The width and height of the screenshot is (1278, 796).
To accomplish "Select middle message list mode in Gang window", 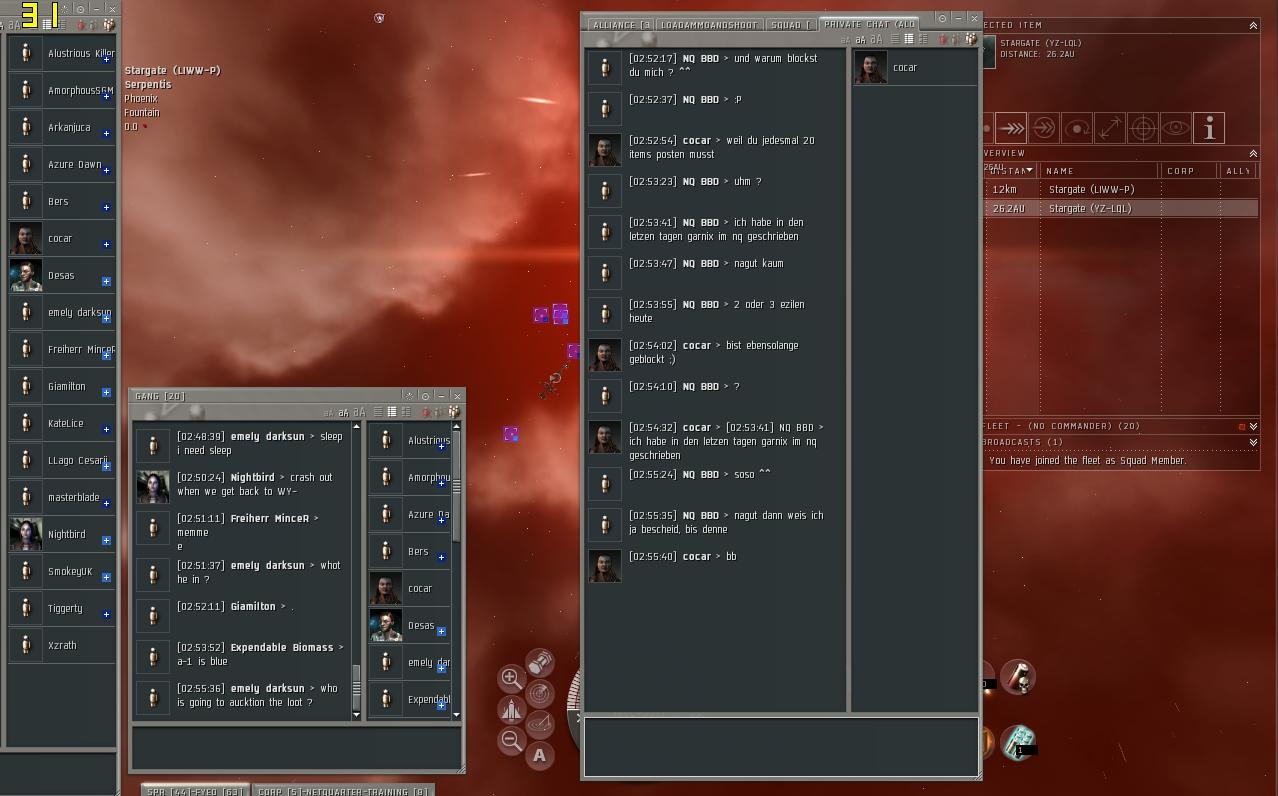I will click(x=392, y=411).
